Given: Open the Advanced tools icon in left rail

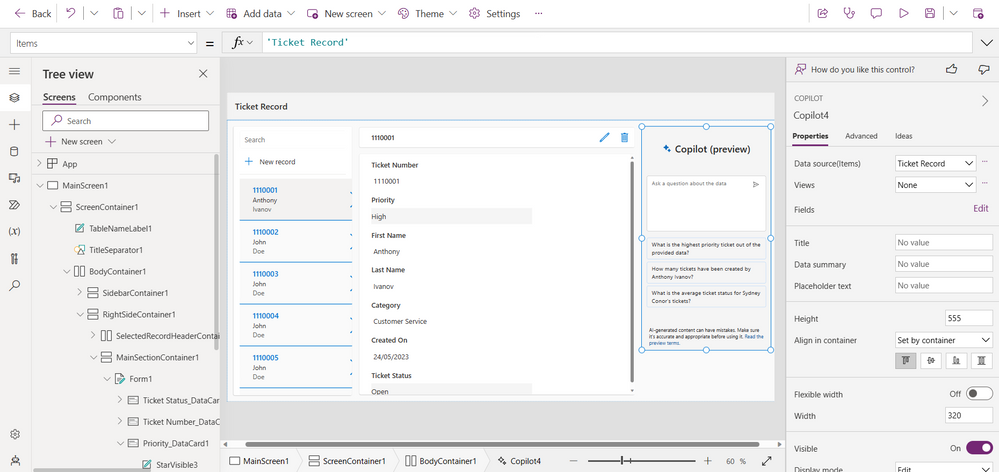Looking at the screenshot, I should point(15,258).
